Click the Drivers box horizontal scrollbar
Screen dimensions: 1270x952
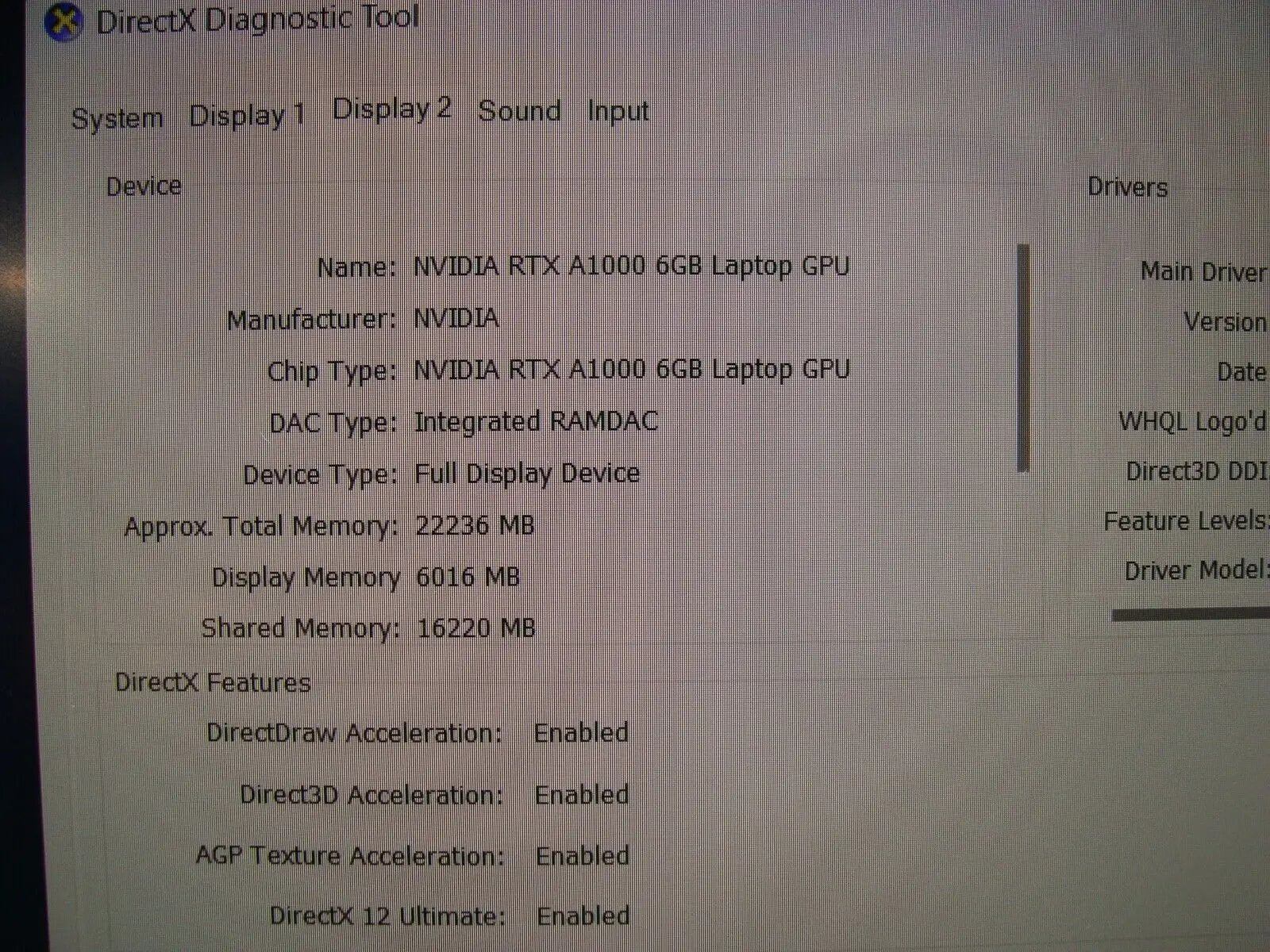tap(1191, 613)
